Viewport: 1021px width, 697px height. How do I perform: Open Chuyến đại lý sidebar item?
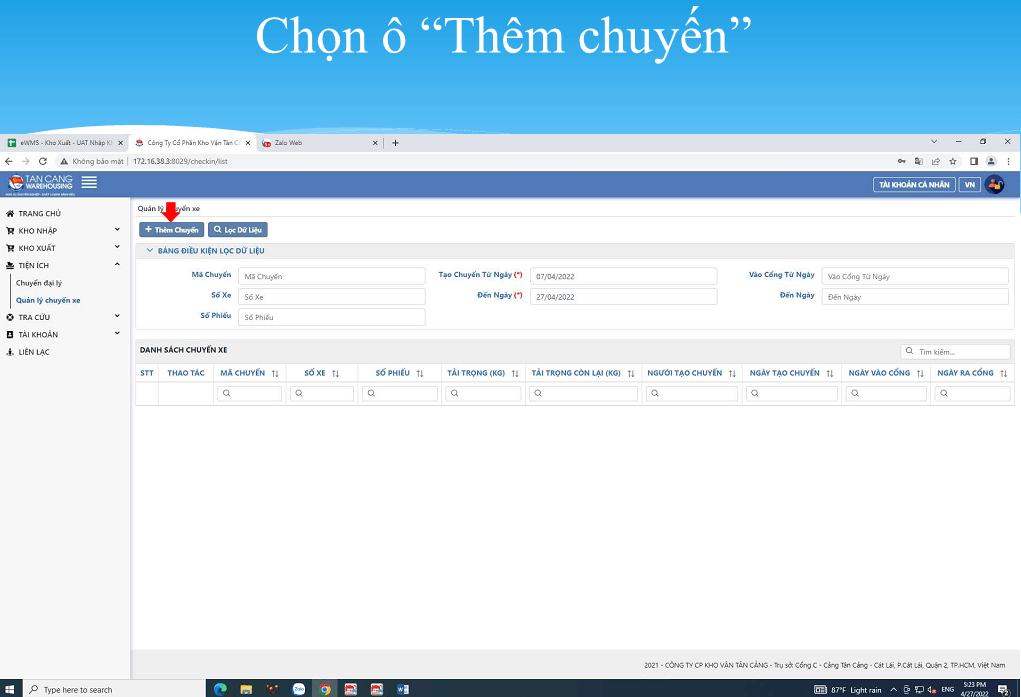point(39,283)
